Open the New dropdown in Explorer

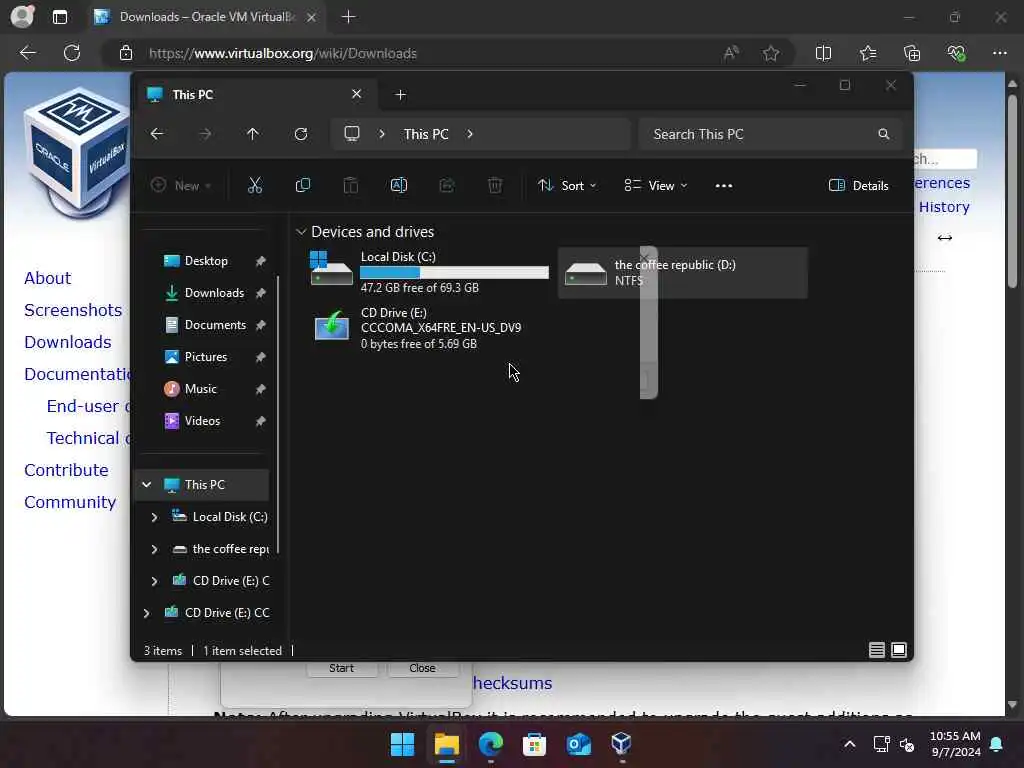[181, 185]
